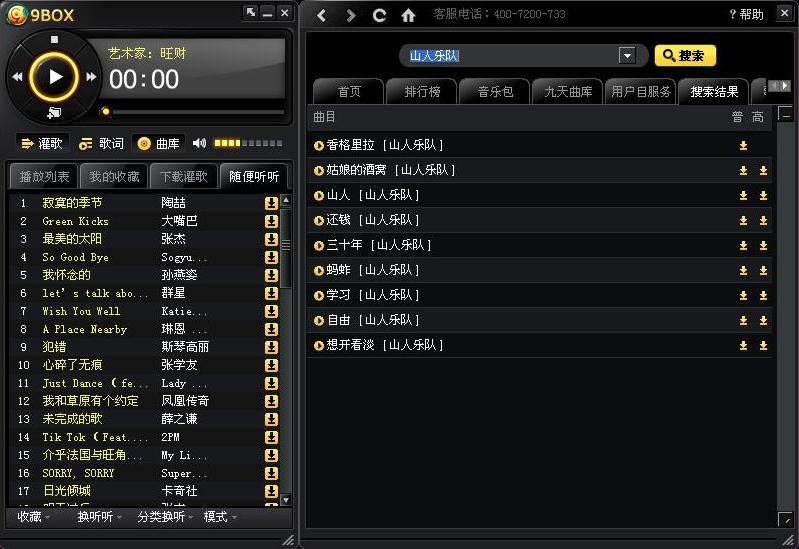The image size is (799, 549).
Task: Click the icon below the play button
Action: tap(54, 113)
